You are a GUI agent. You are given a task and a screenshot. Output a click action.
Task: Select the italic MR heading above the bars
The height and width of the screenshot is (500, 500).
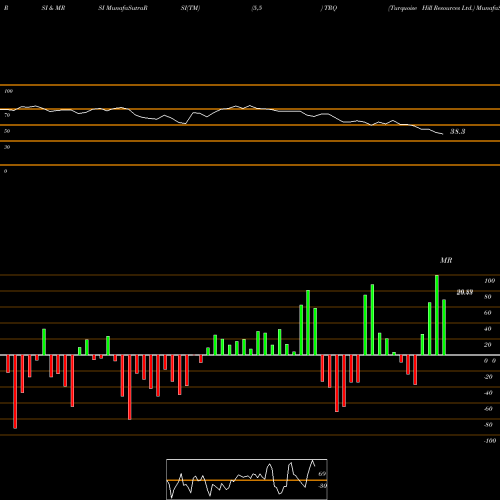(446, 260)
